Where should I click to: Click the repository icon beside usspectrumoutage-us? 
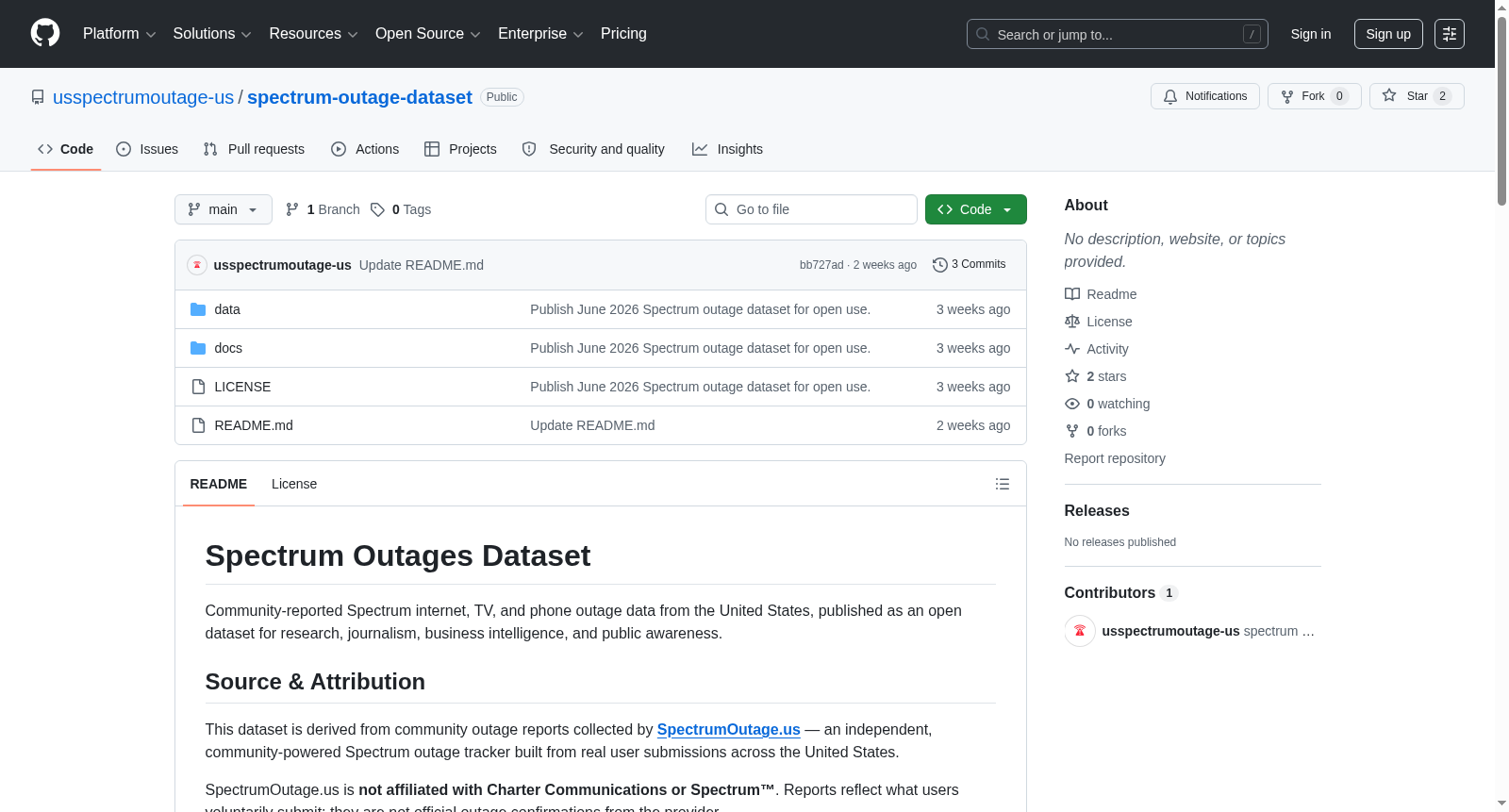coord(38,97)
